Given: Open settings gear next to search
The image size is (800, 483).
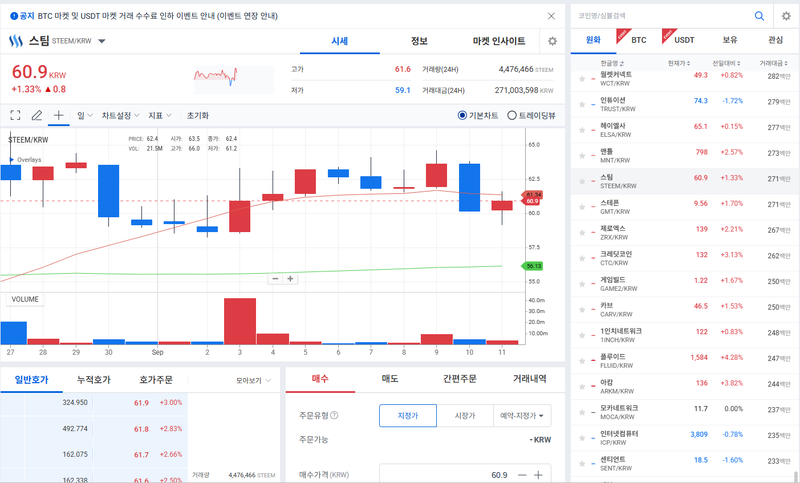Looking at the screenshot, I should point(786,16).
